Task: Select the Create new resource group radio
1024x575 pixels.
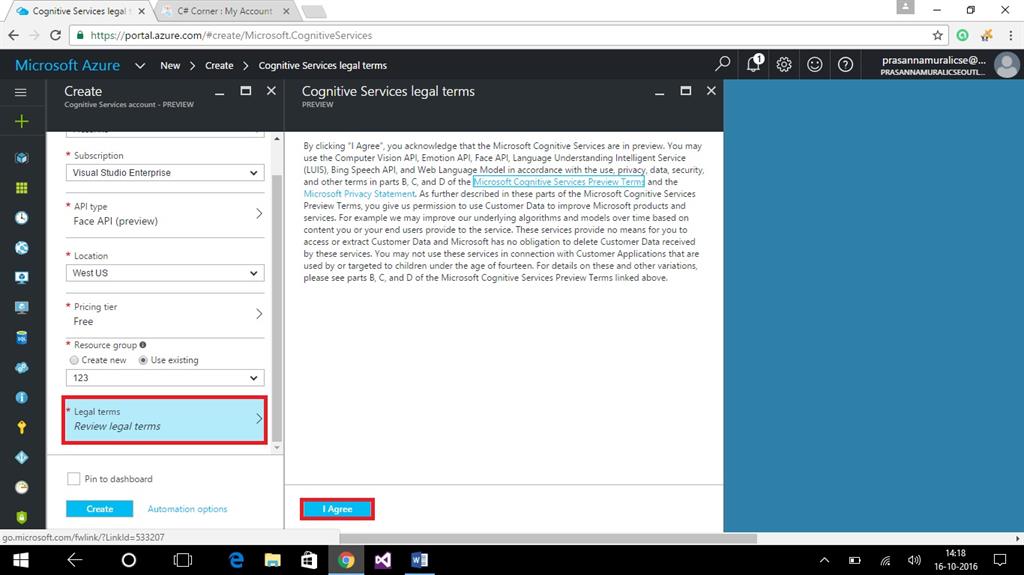Action: 74,360
